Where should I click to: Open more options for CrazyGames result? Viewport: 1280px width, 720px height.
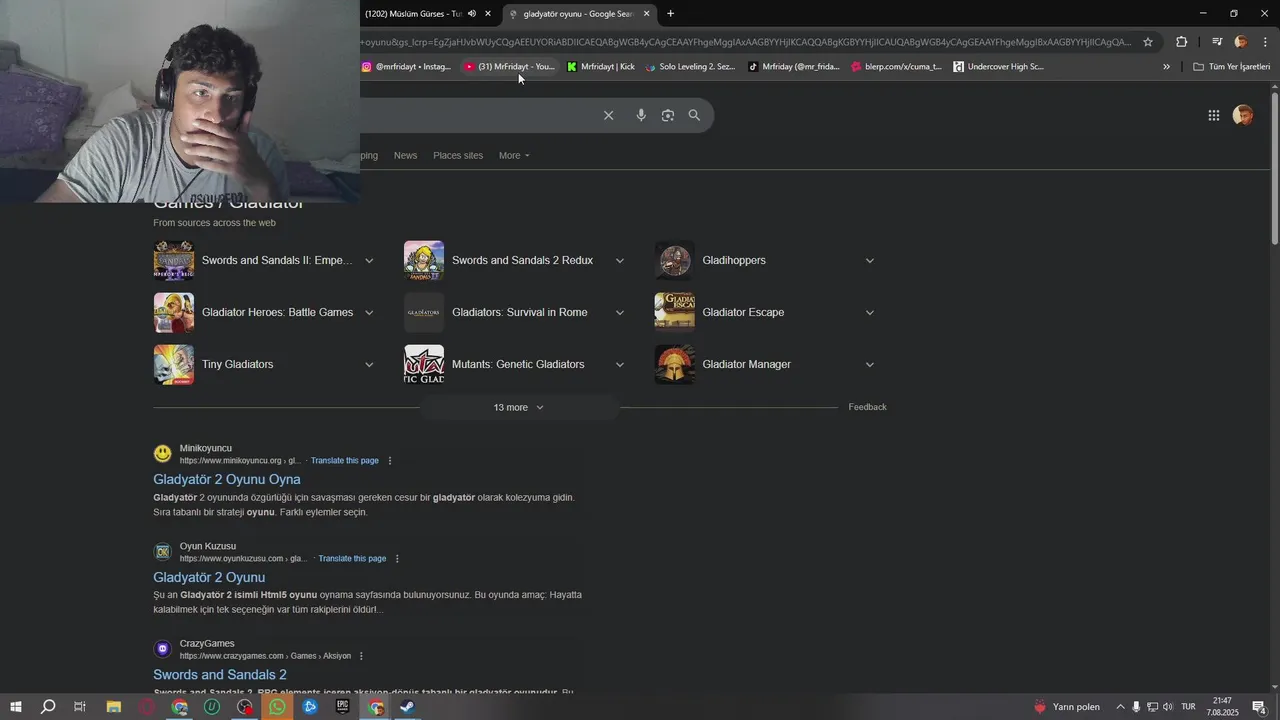(x=361, y=656)
